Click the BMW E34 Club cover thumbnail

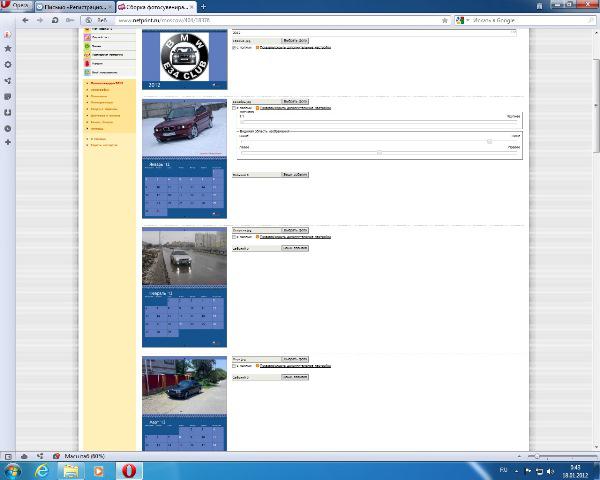(x=184, y=59)
